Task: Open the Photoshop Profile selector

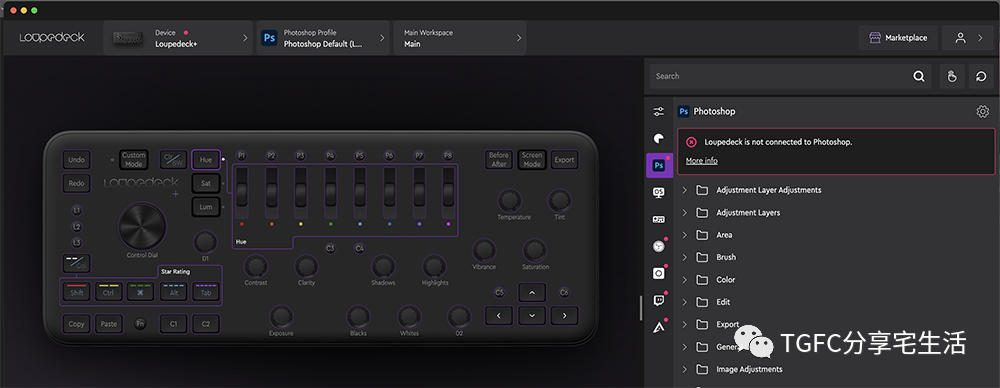Action: [x=323, y=38]
